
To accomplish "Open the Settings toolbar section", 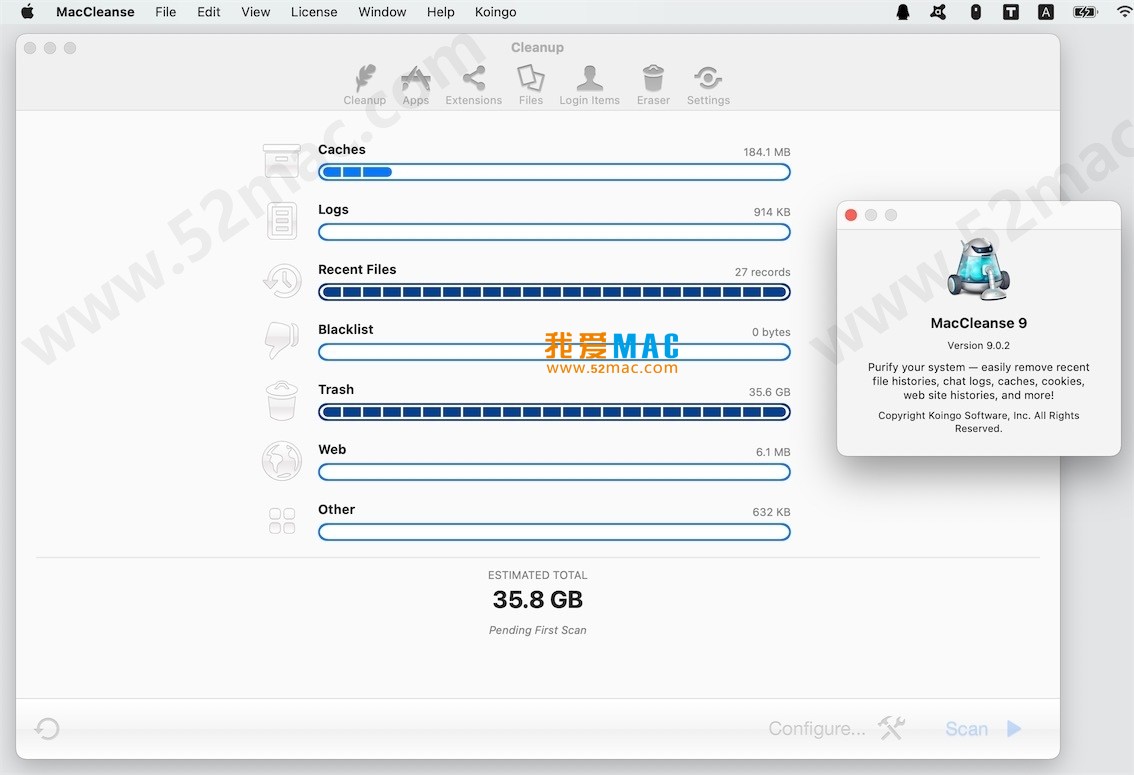I will [x=708, y=85].
